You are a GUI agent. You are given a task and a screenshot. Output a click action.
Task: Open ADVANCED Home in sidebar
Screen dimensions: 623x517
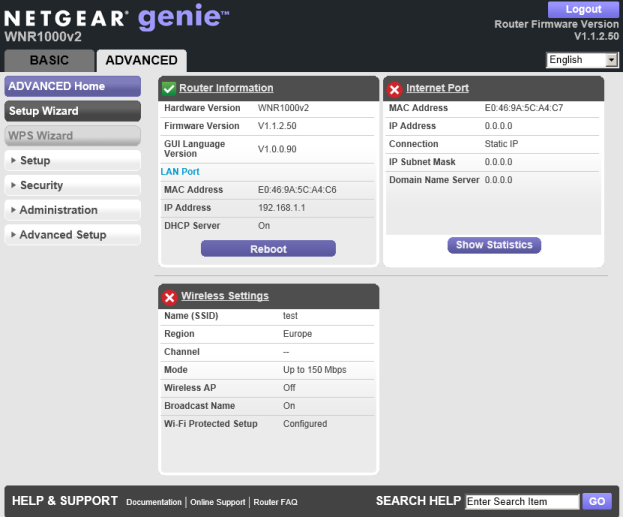tap(72, 86)
